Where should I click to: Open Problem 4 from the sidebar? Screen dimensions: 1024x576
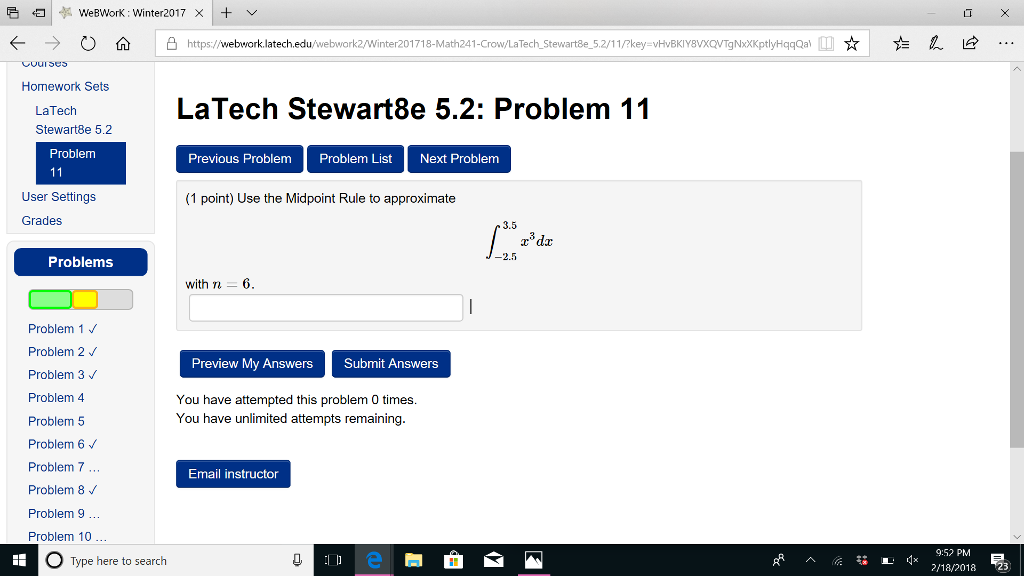coord(56,397)
